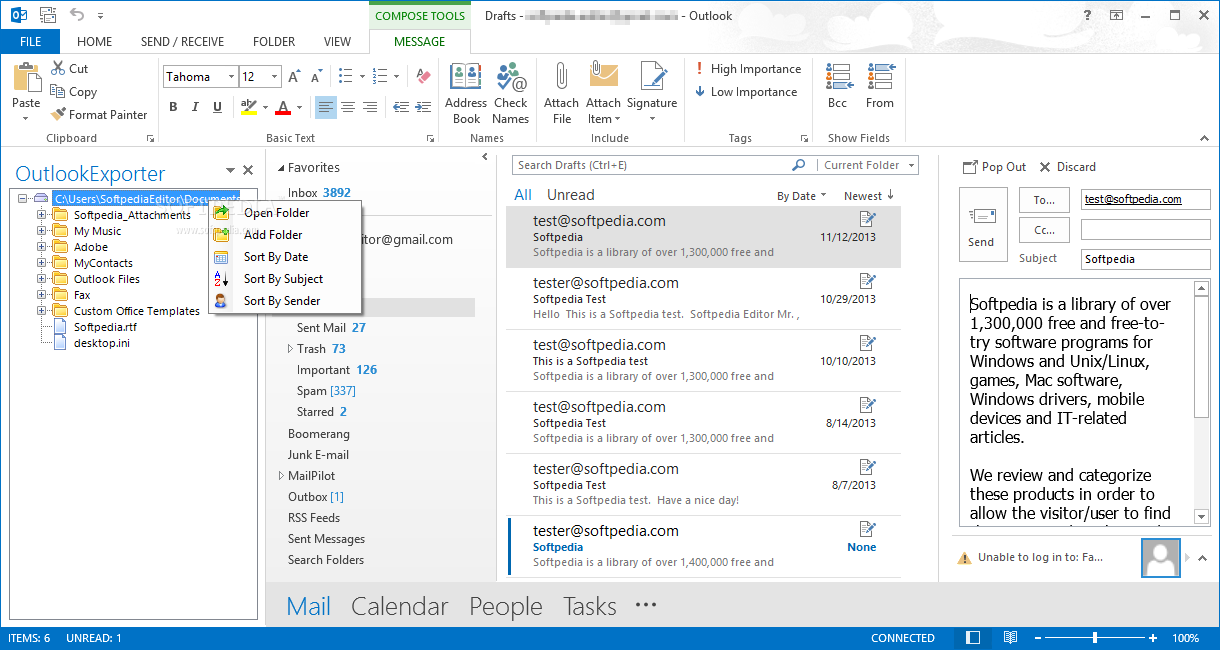Click the message body scrollbar
This screenshot has width=1220, height=650.
tap(1202, 402)
